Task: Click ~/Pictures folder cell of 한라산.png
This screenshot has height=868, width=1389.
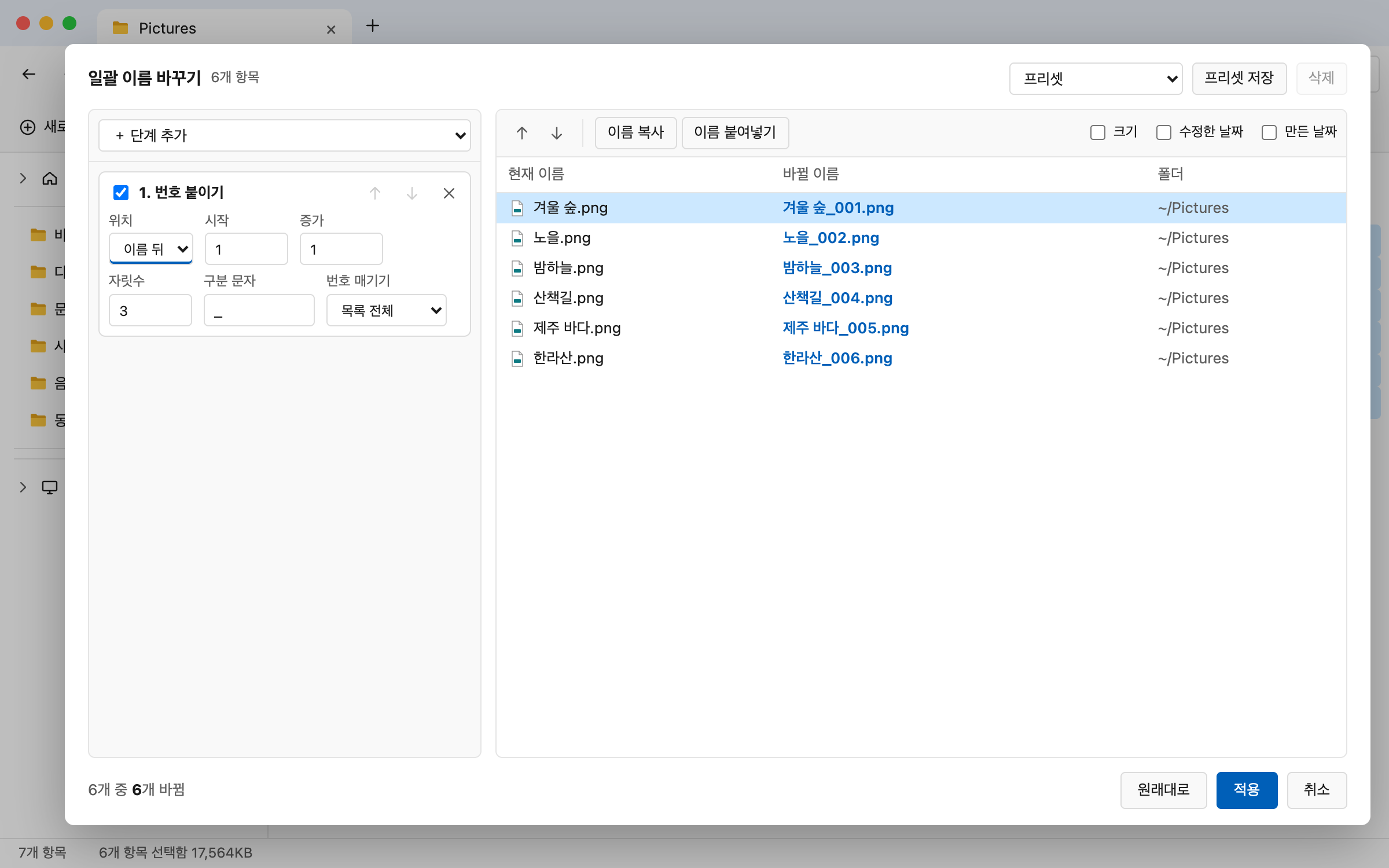Action: point(1193,359)
